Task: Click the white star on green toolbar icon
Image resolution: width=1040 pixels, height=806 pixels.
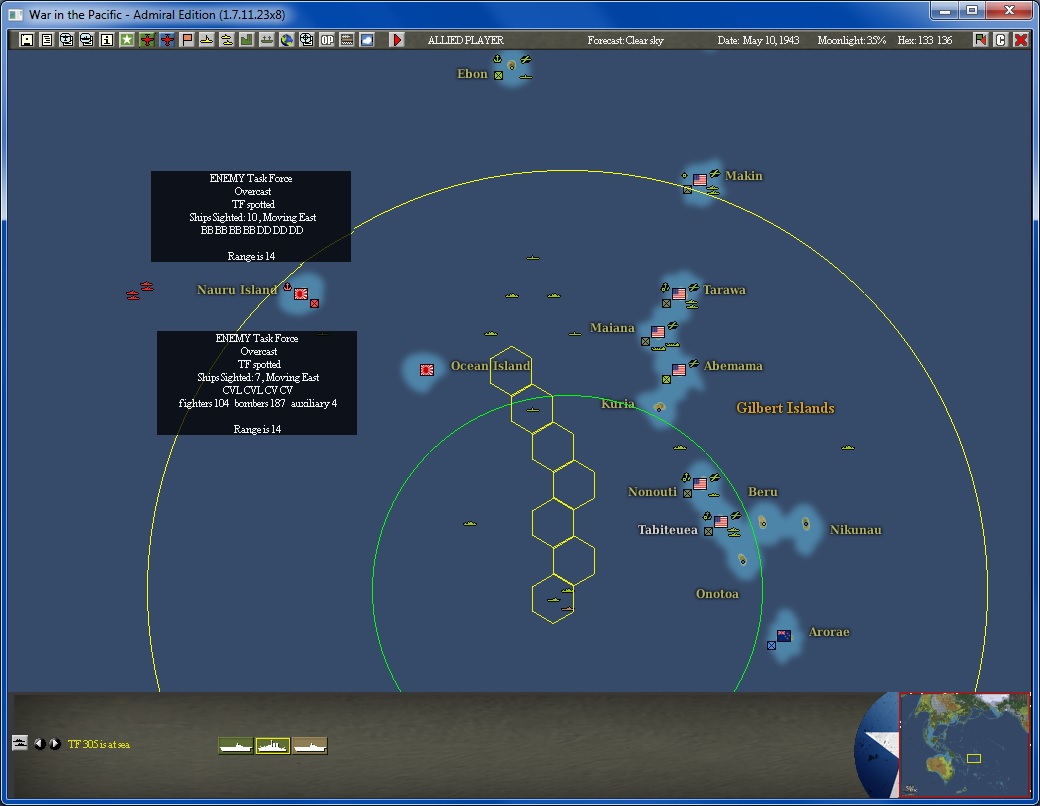Action: point(127,40)
